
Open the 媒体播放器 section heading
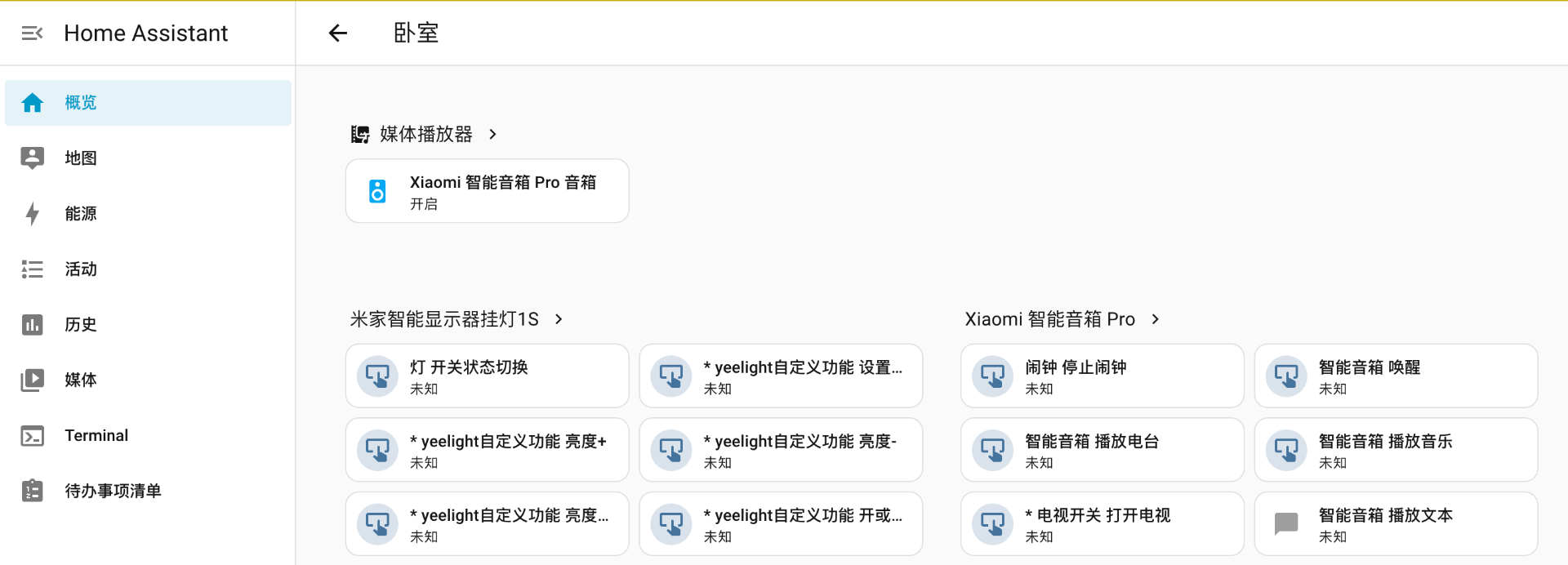point(426,134)
